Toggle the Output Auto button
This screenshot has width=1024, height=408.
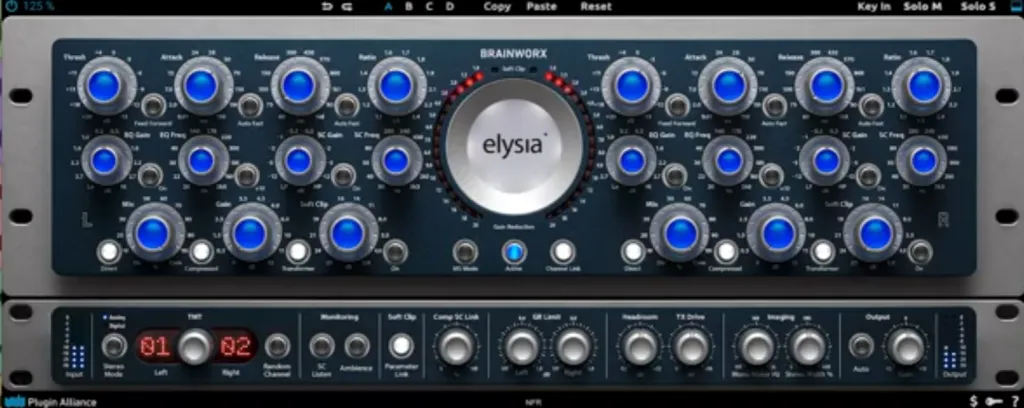[861, 346]
